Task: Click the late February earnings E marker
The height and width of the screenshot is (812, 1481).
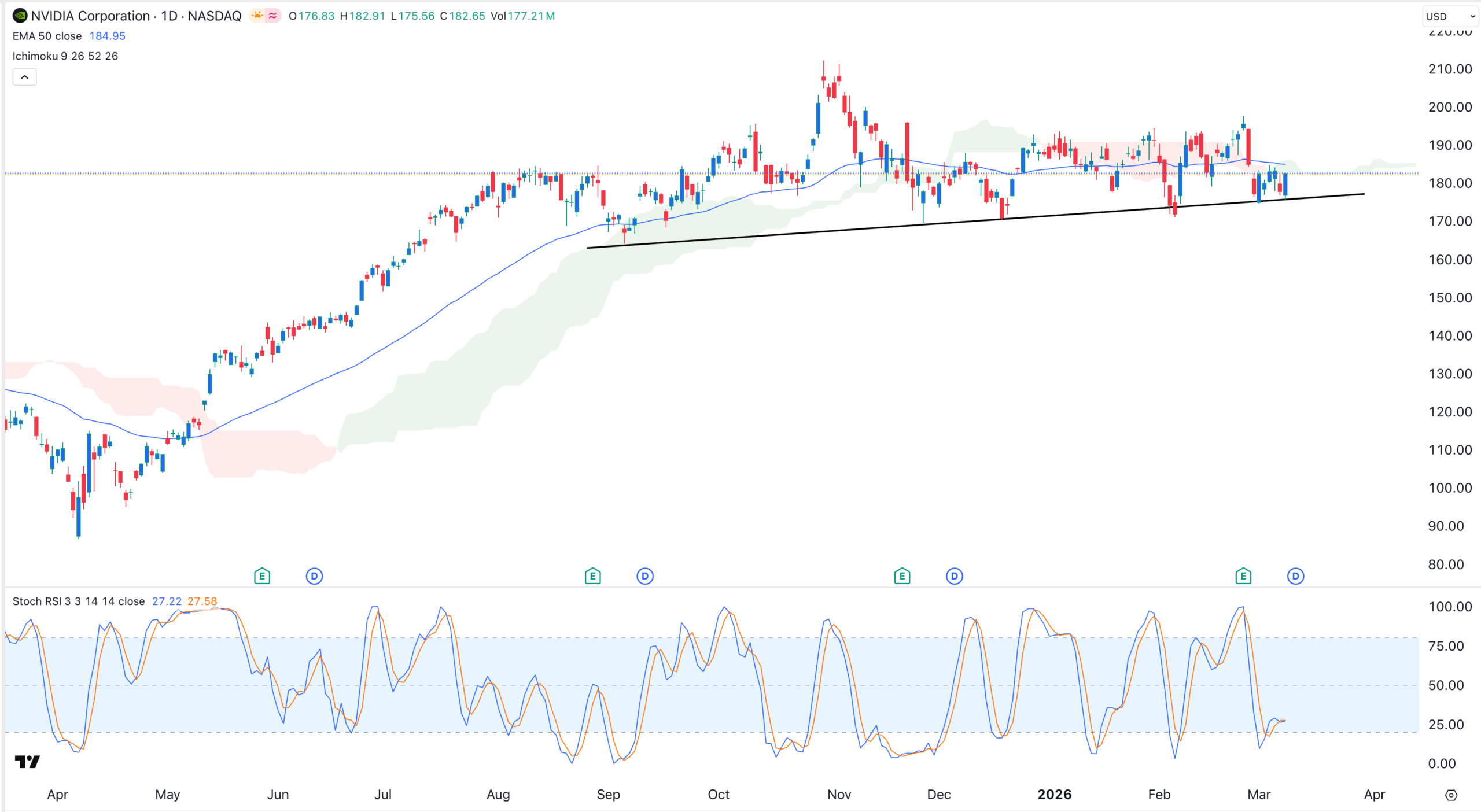Action: [x=1243, y=576]
